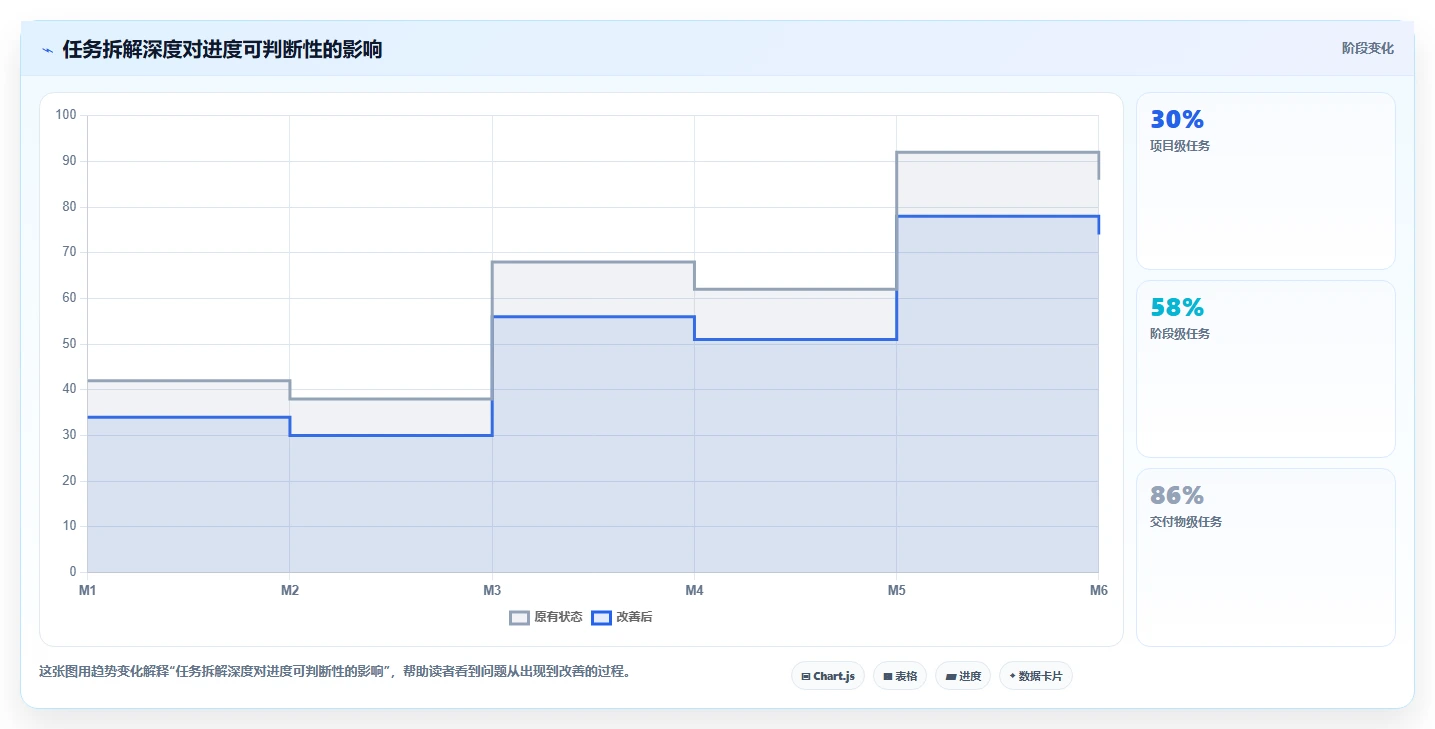Click the lightning icon beside the chart title
This screenshot has height=729, width=1435.
[x=47, y=49]
